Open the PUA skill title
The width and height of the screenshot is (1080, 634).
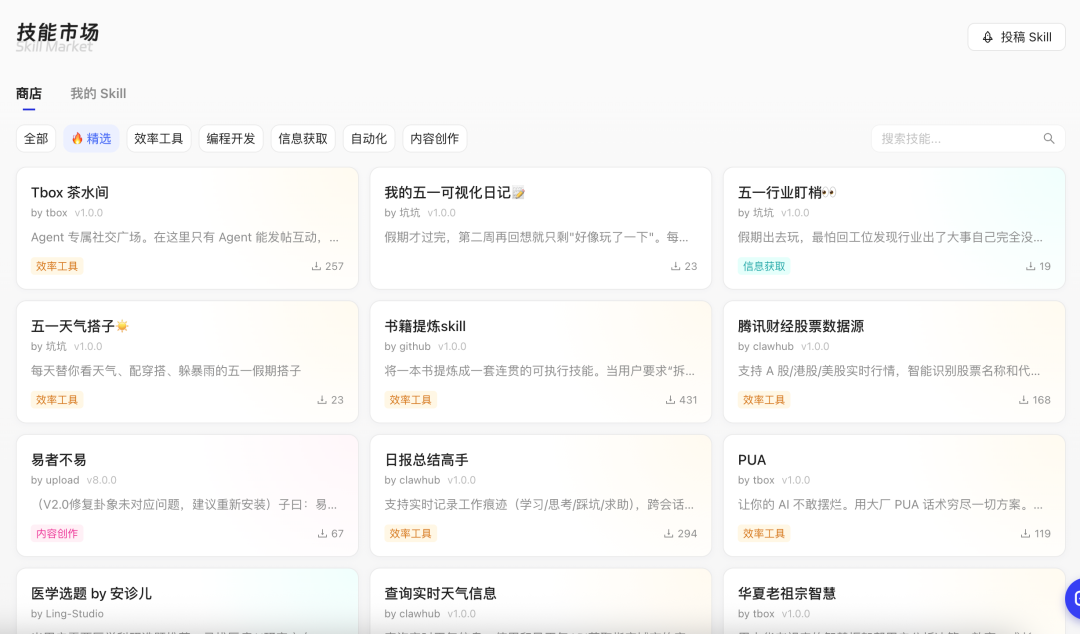click(x=751, y=460)
